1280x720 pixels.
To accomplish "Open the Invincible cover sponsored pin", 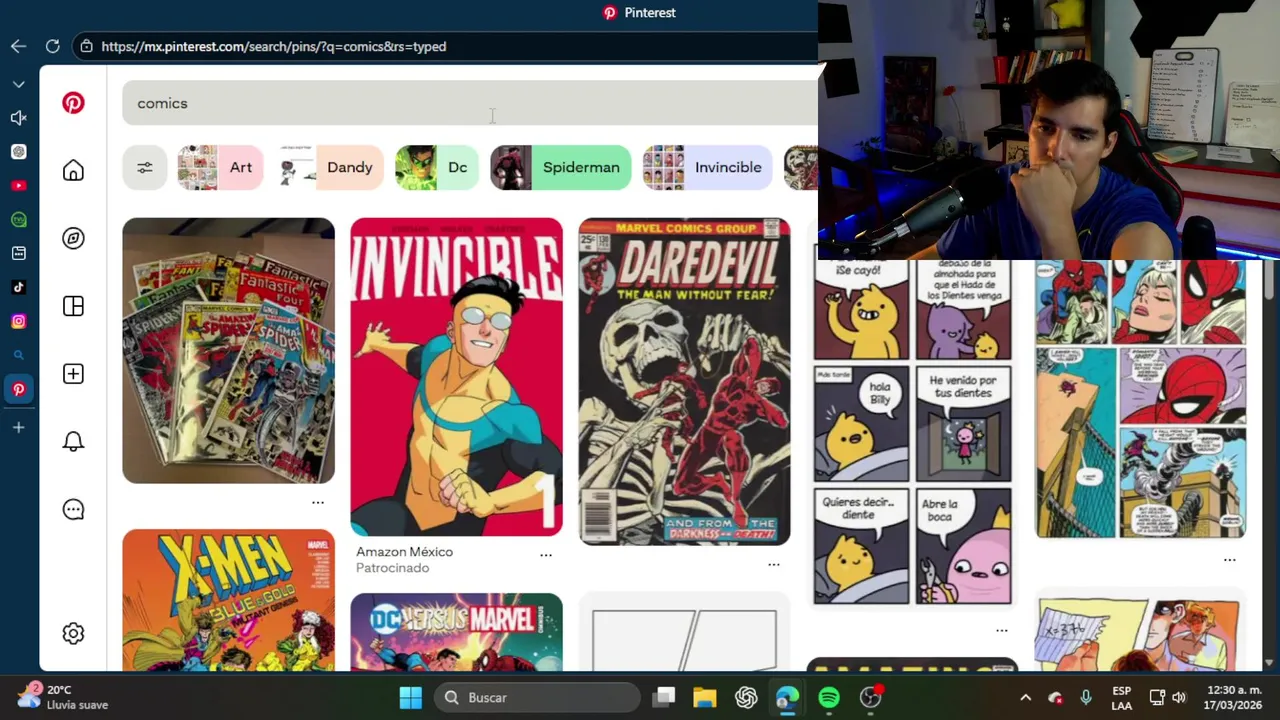I will tap(456, 377).
